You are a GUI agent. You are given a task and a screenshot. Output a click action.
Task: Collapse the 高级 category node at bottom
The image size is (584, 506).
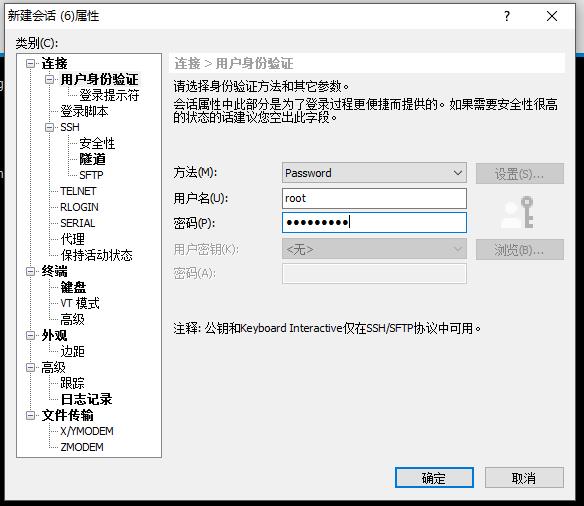pos(31,367)
